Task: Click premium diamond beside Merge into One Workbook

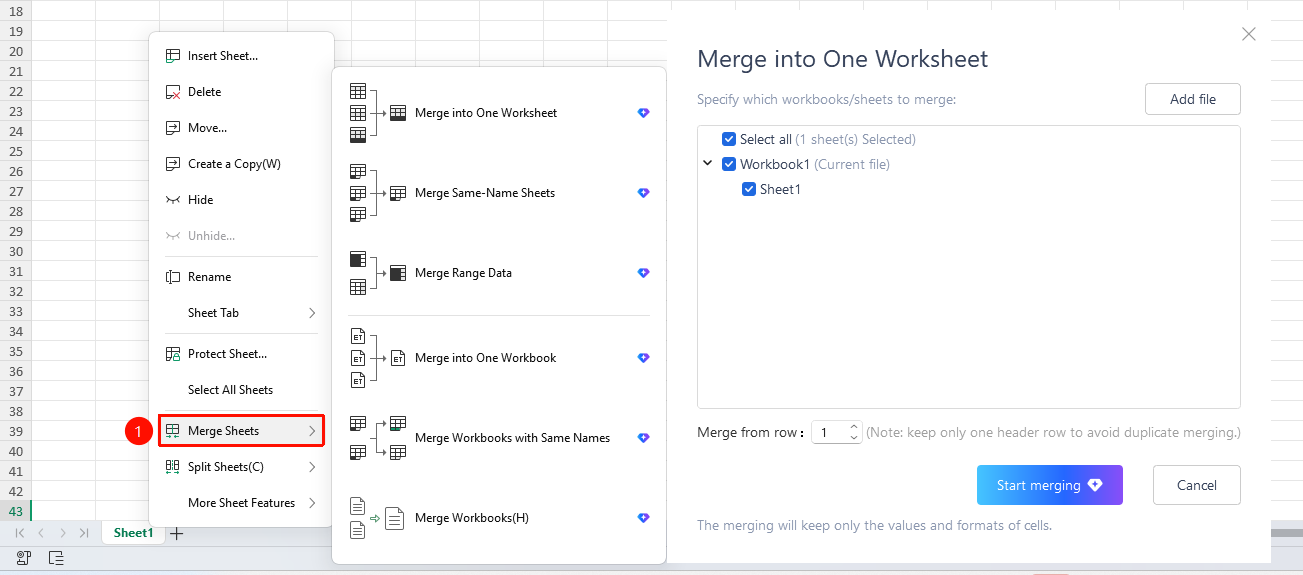Action: [644, 358]
